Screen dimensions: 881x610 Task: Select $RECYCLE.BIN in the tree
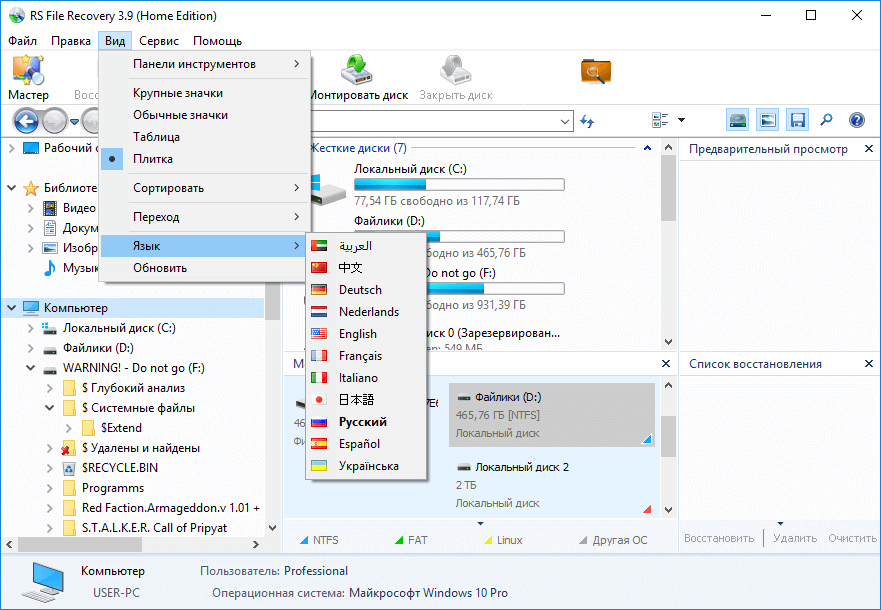click(x=120, y=468)
